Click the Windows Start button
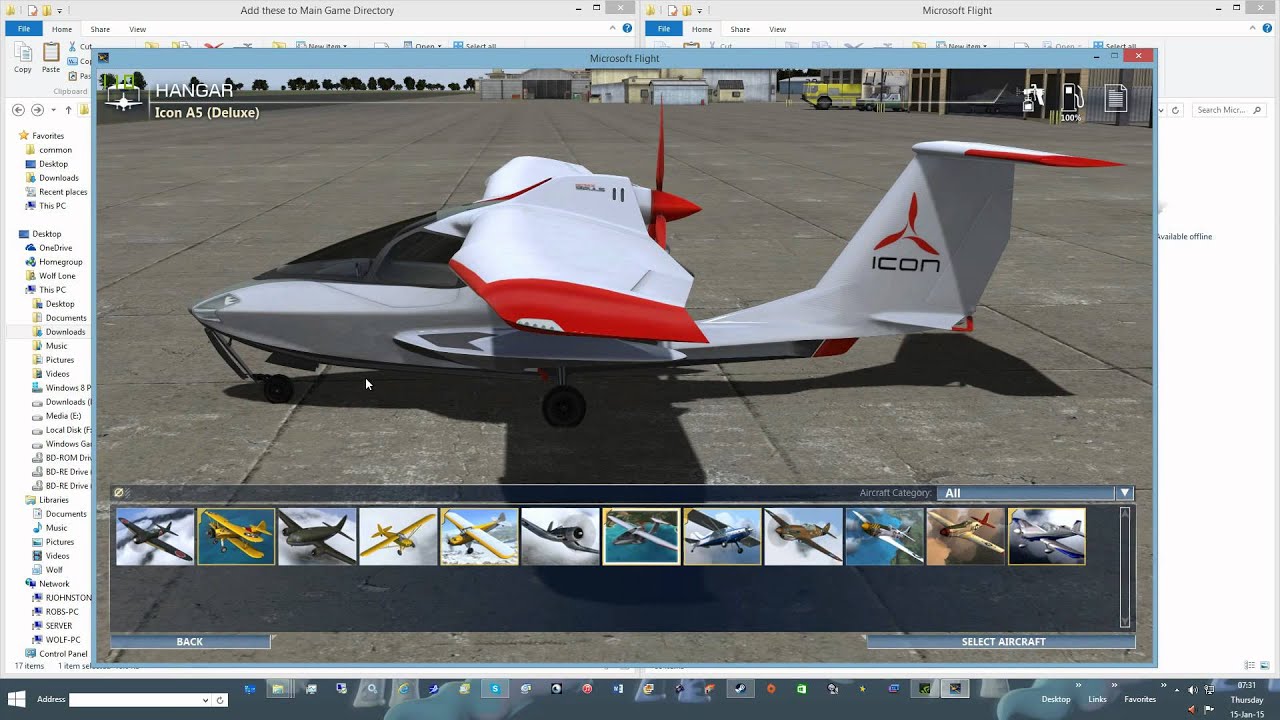The image size is (1280, 720). click(17, 698)
